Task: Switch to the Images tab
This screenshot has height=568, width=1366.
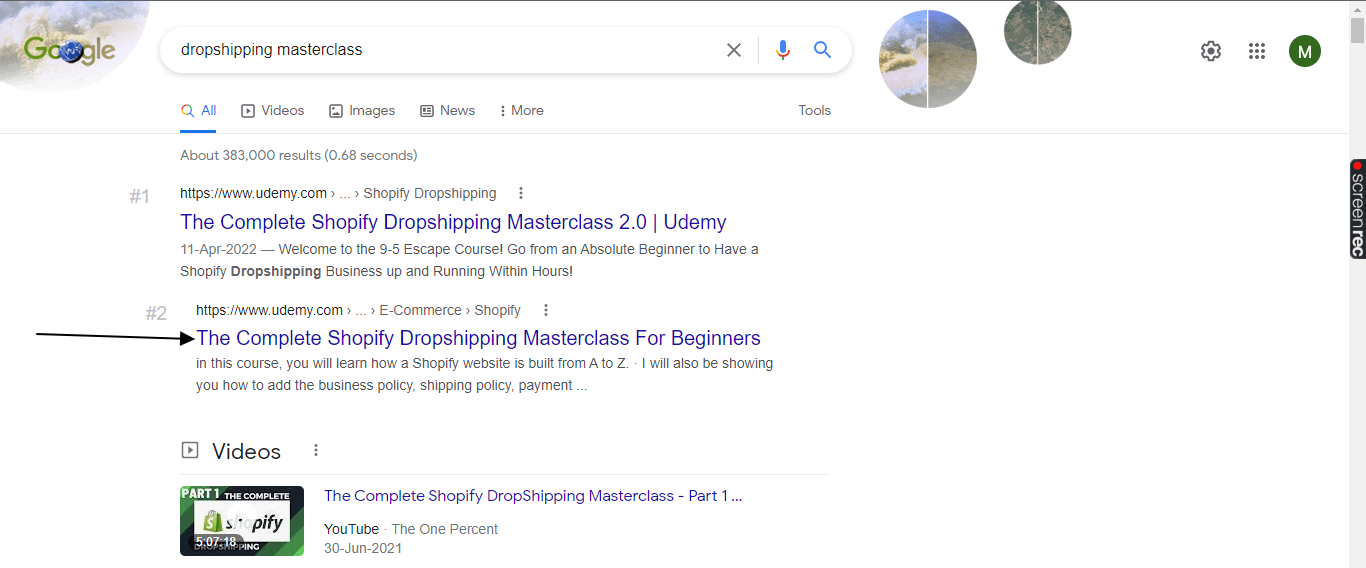Action: pyautogui.click(x=362, y=111)
